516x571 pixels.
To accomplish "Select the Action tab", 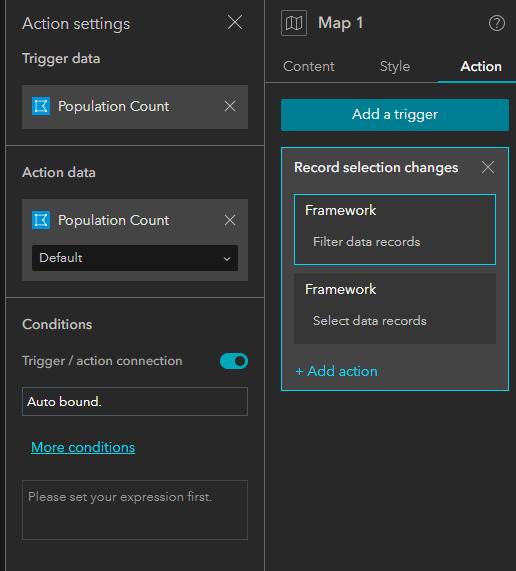I will pyautogui.click(x=481, y=66).
